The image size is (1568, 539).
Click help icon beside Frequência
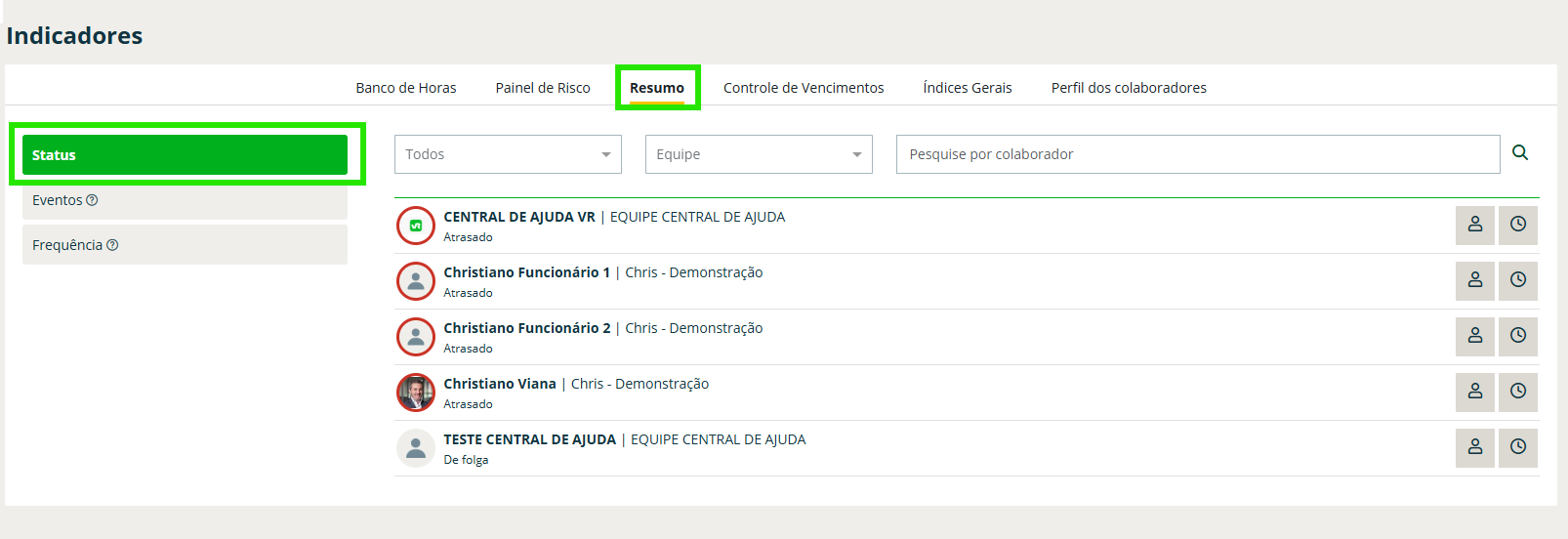[x=112, y=245]
